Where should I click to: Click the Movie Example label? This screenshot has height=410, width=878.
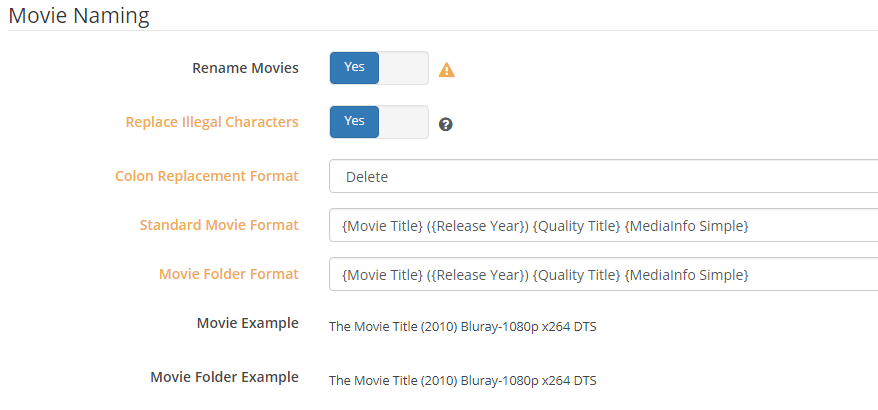click(247, 323)
